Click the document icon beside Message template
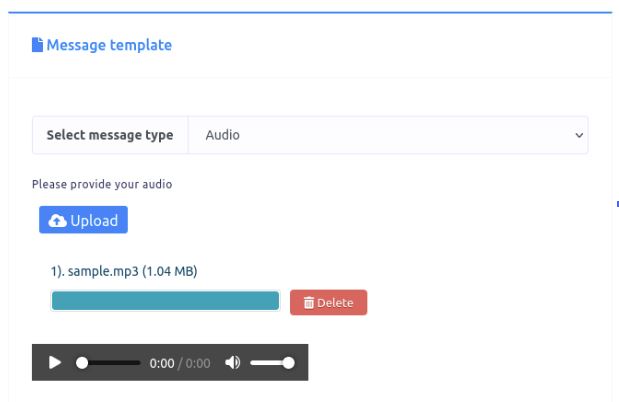 37,45
